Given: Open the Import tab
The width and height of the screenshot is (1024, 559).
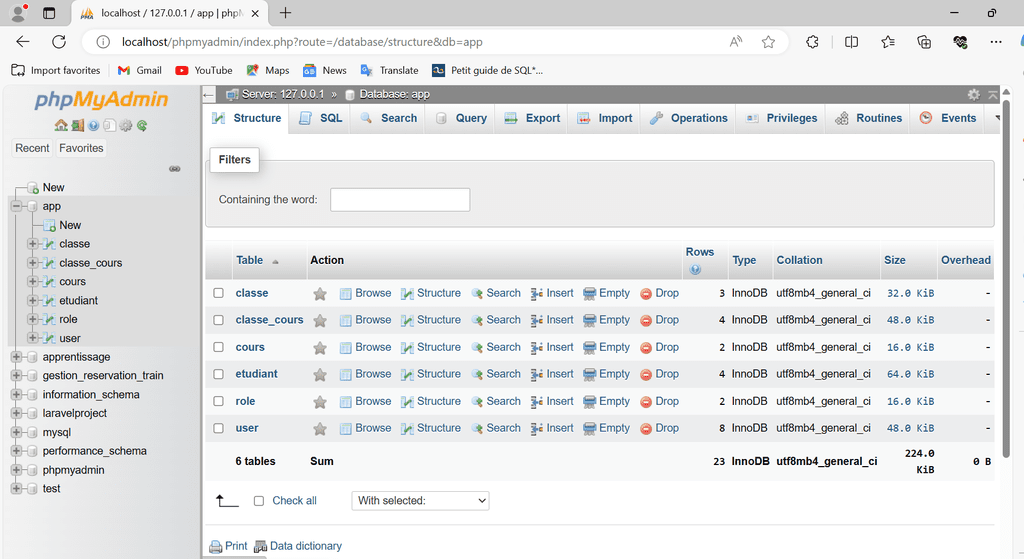Looking at the screenshot, I should pos(605,118).
